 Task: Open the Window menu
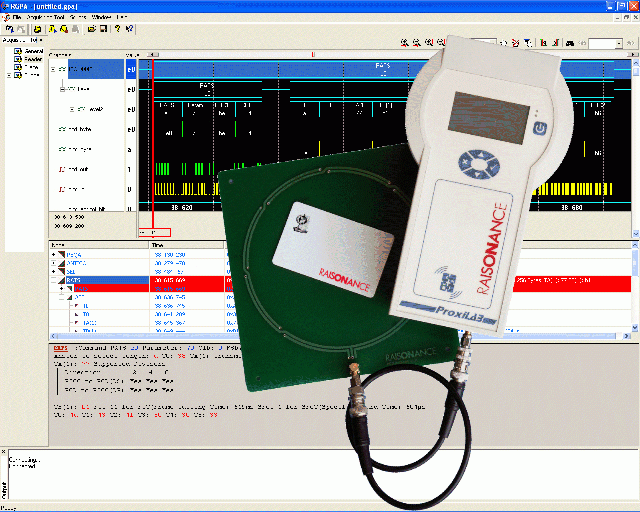point(101,17)
